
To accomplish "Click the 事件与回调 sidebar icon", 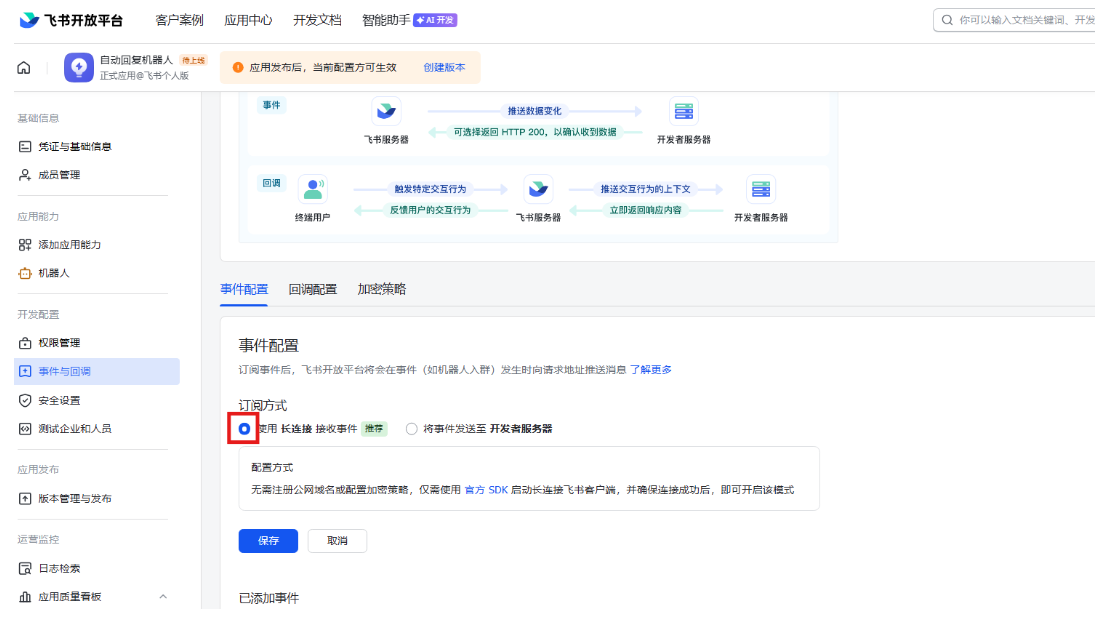I will click(25, 372).
